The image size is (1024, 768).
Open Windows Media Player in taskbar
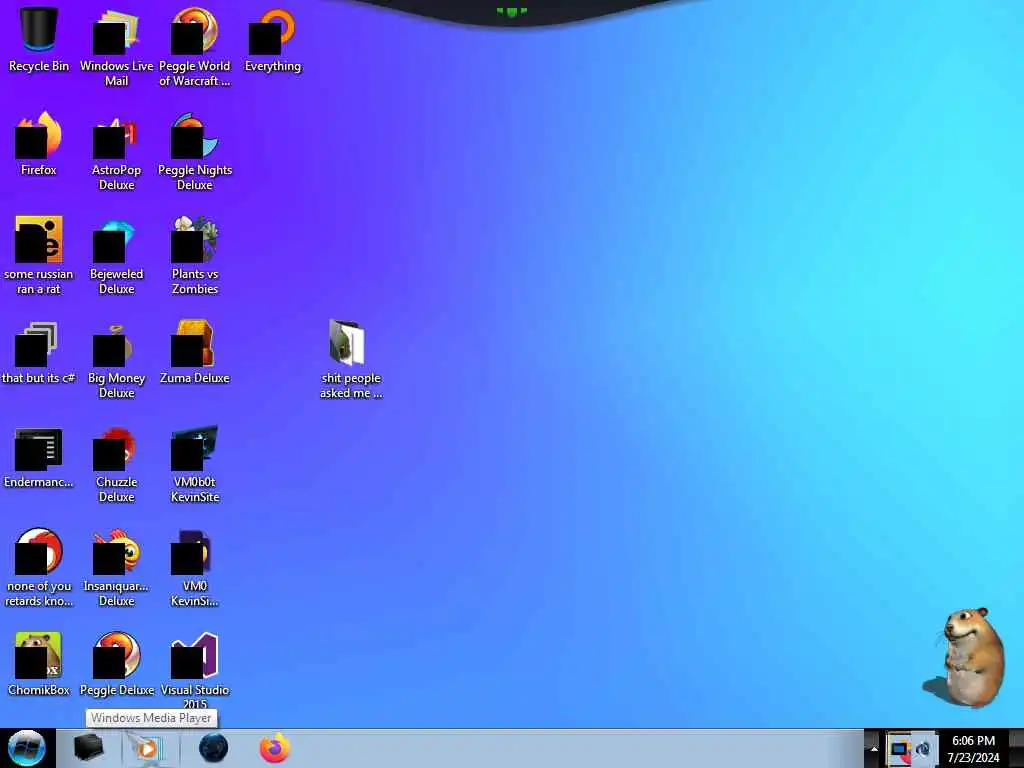pos(148,748)
